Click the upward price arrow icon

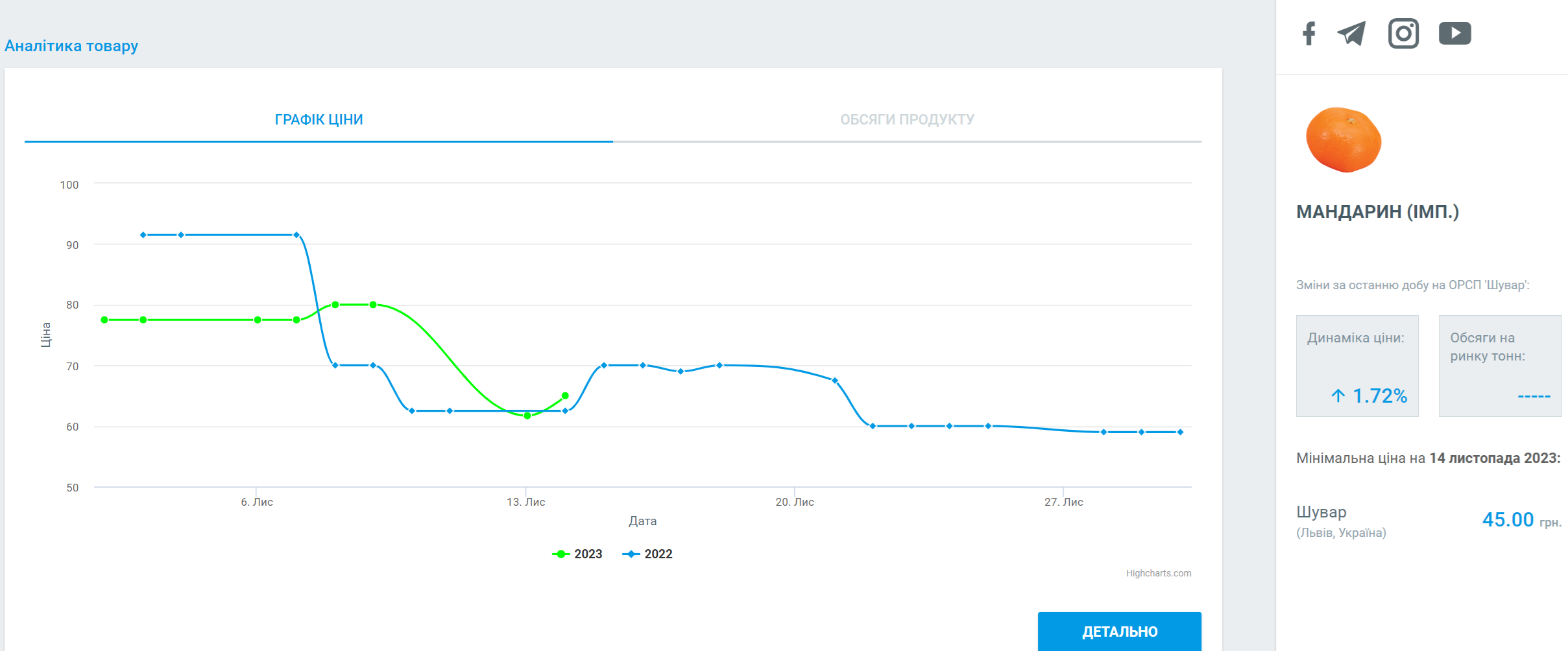pos(1338,396)
